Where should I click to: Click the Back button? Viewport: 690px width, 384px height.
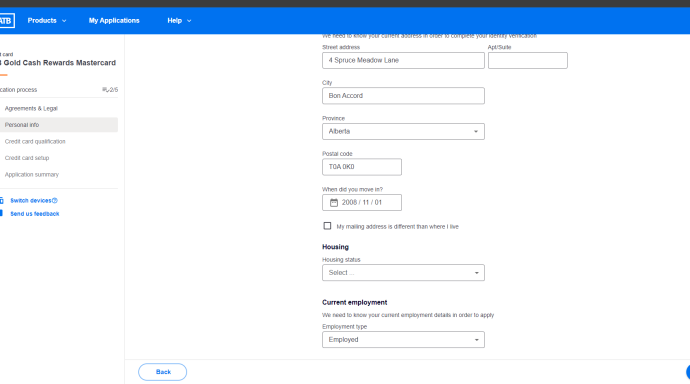pyautogui.click(x=162, y=372)
